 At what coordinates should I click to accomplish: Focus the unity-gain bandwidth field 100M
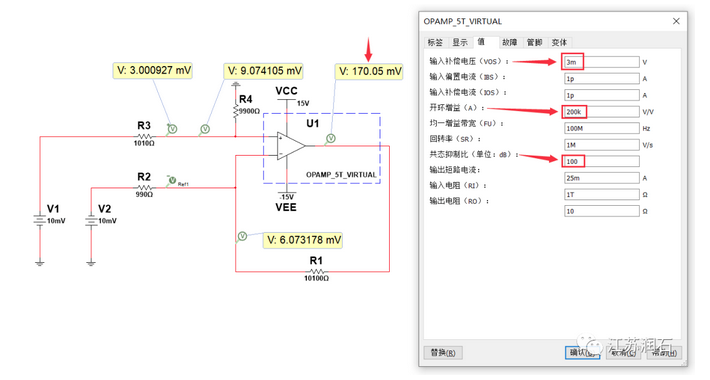click(601, 128)
